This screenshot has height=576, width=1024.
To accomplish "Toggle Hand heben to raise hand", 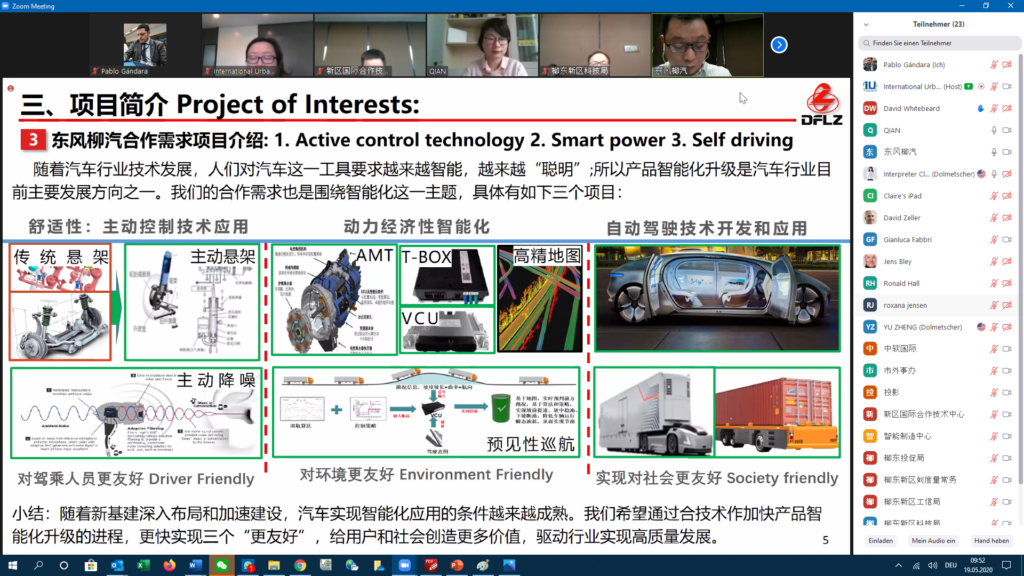I will (x=991, y=540).
